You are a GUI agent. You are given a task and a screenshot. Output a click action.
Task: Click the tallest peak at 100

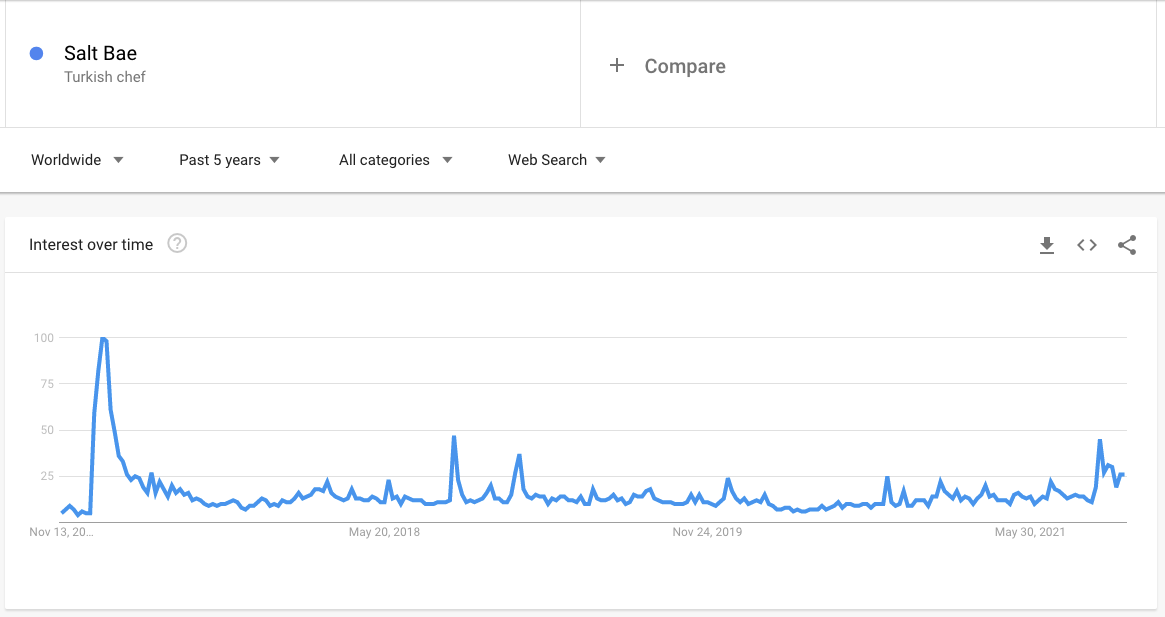click(103, 339)
